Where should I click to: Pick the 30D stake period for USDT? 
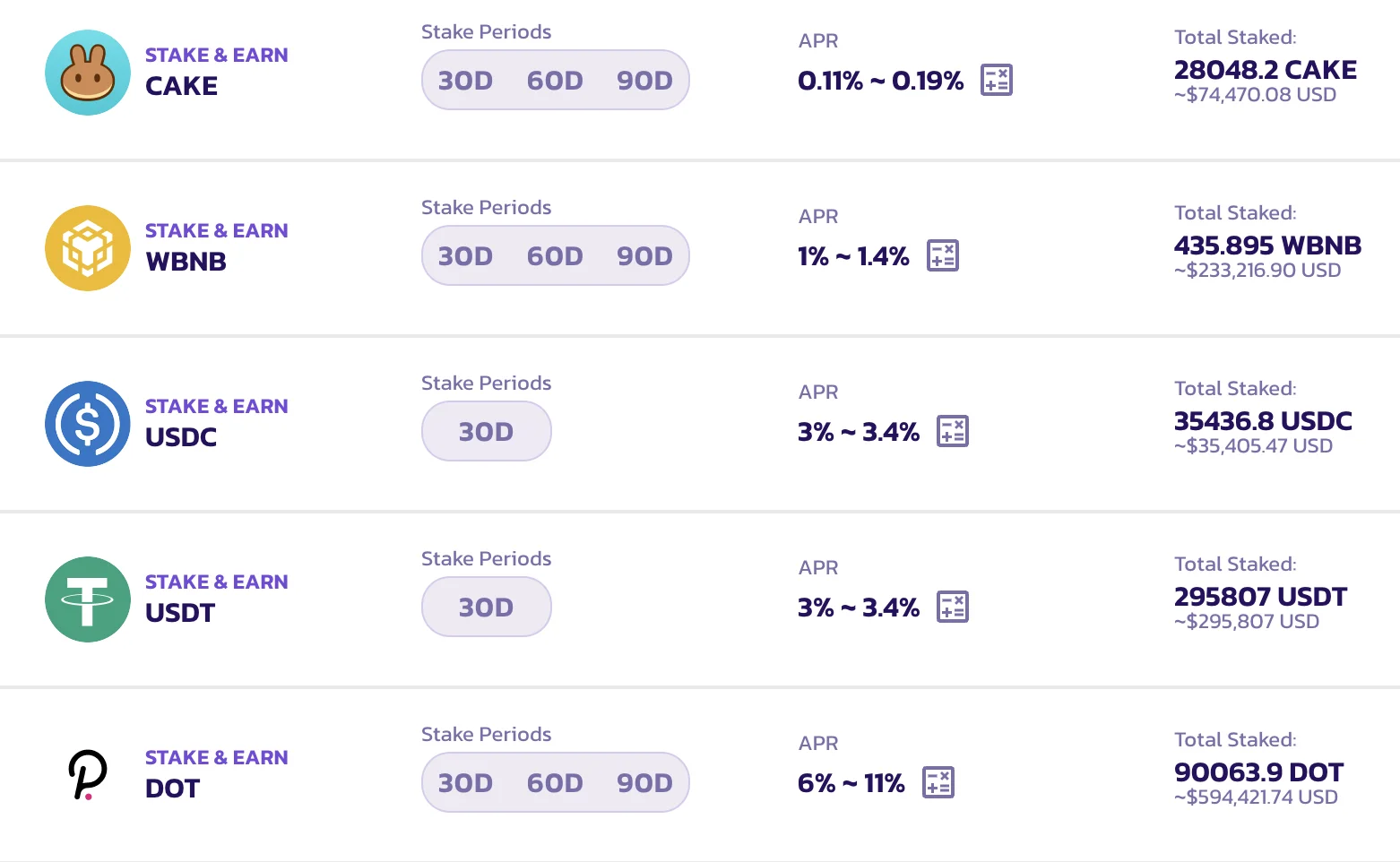pos(486,608)
